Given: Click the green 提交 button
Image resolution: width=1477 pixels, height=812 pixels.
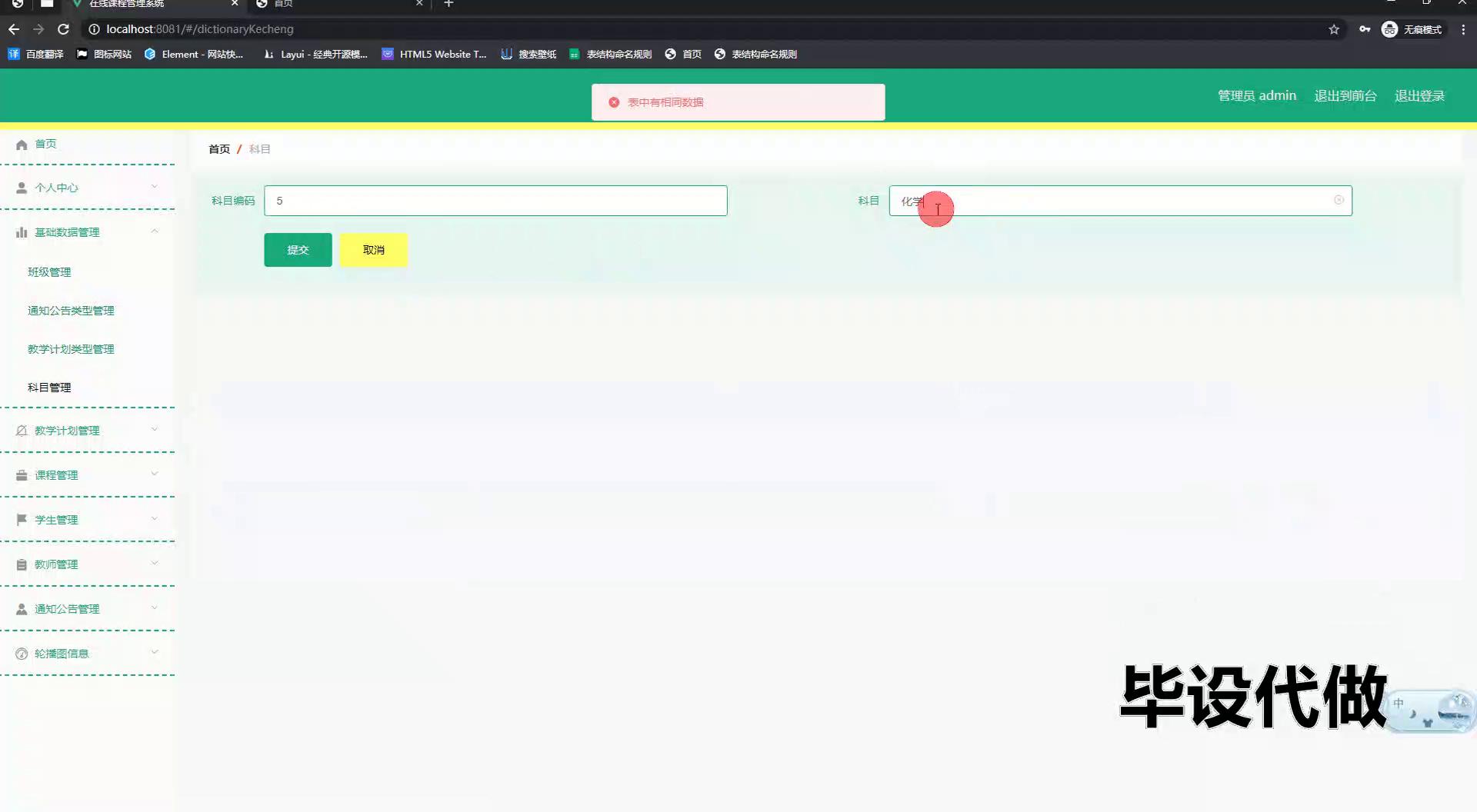Looking at the screenshot, I should pyautogui.click(x=298, y=250).
